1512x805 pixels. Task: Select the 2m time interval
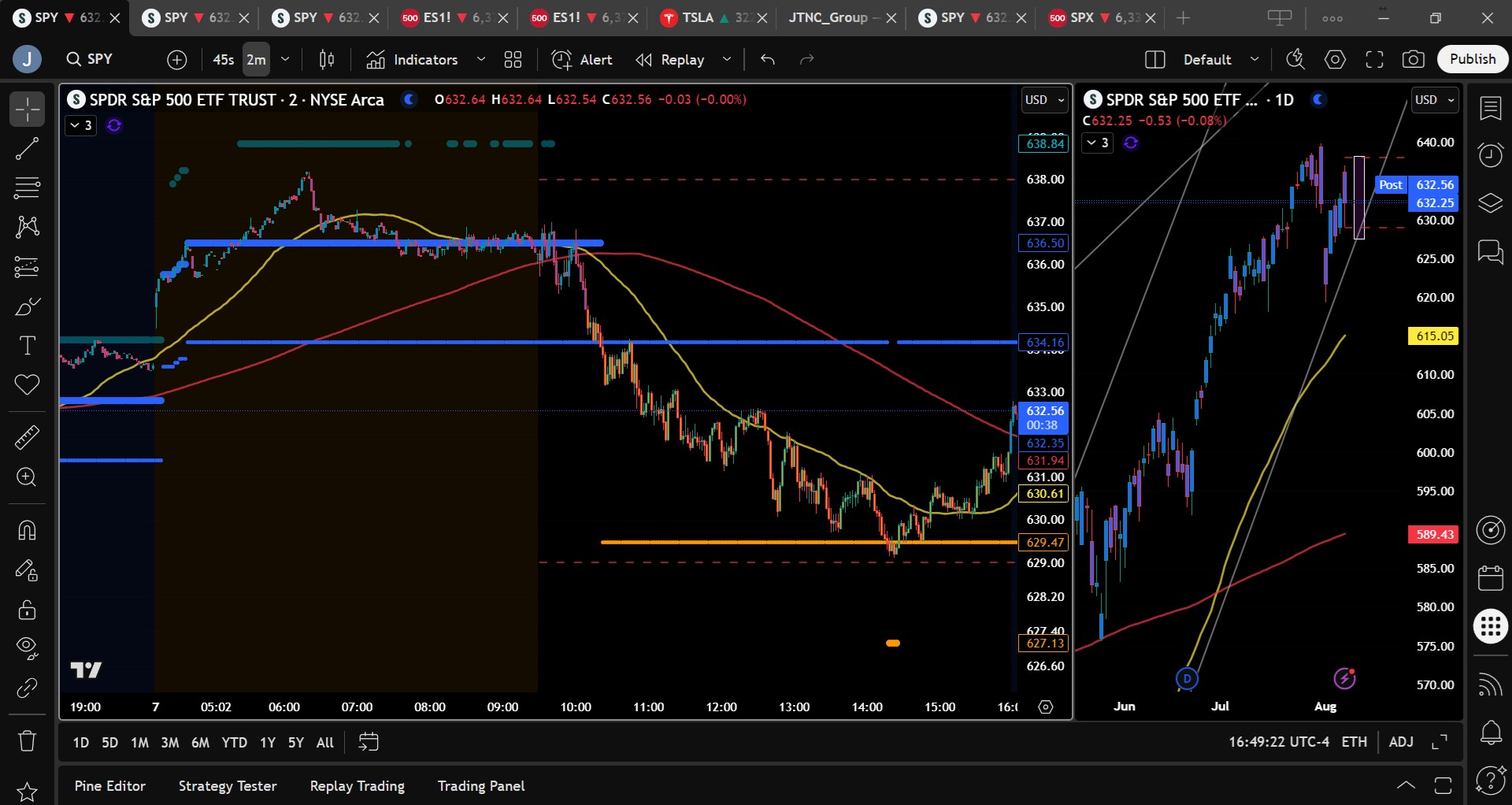click(x=256, y=60)
